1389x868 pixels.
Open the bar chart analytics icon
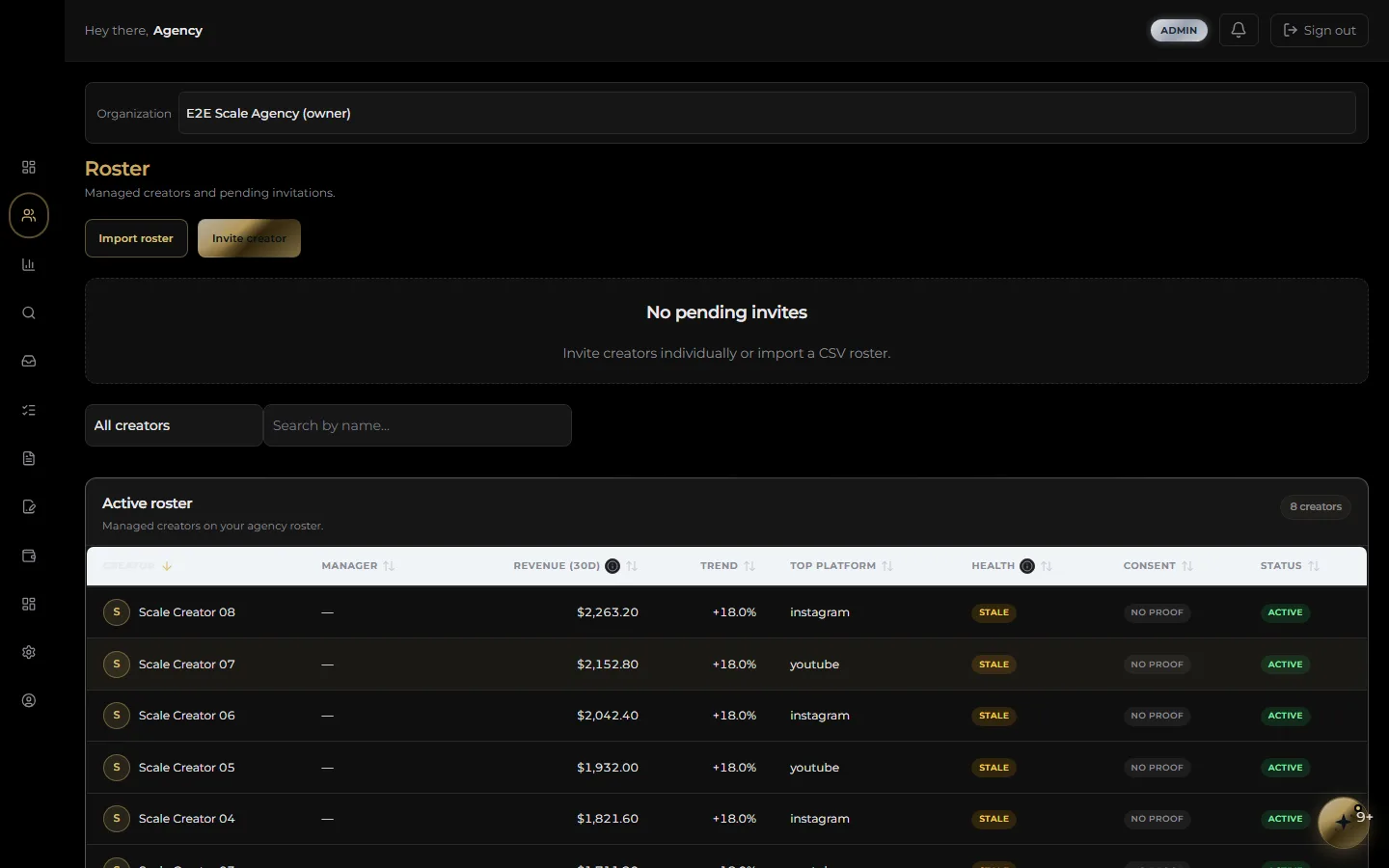click(29, 264)
